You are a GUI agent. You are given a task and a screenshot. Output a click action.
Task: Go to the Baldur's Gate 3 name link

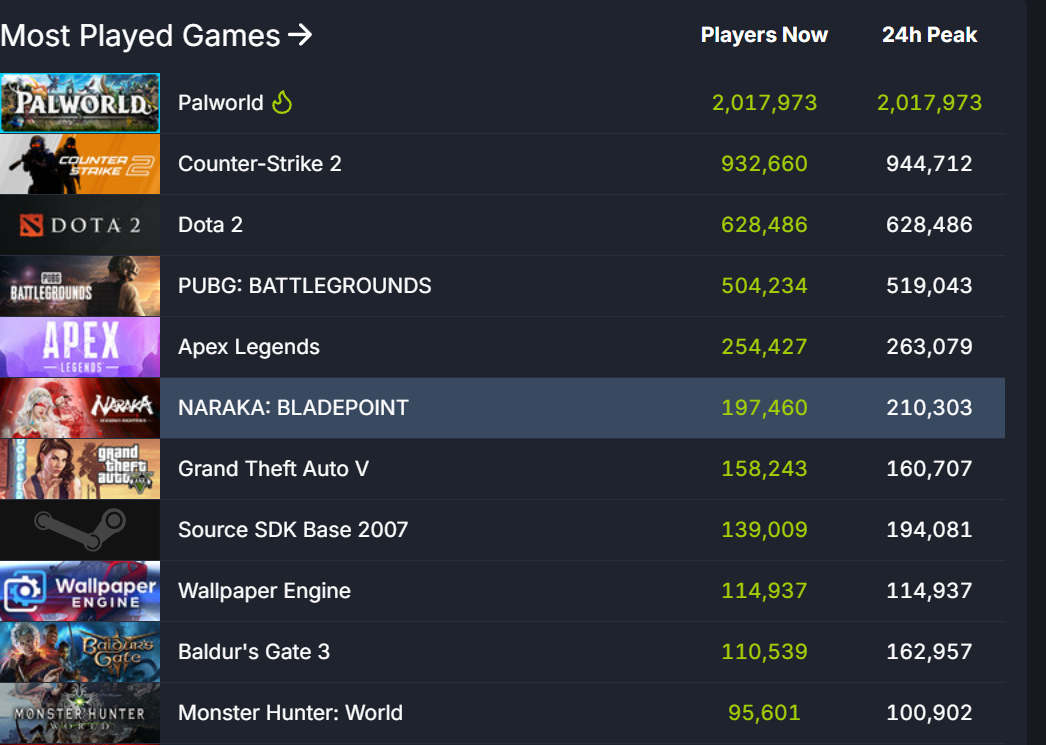tap(254, 652)
